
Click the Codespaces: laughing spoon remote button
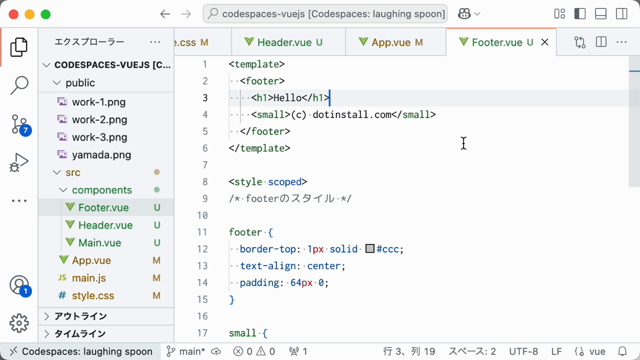[x=81, y=351]
